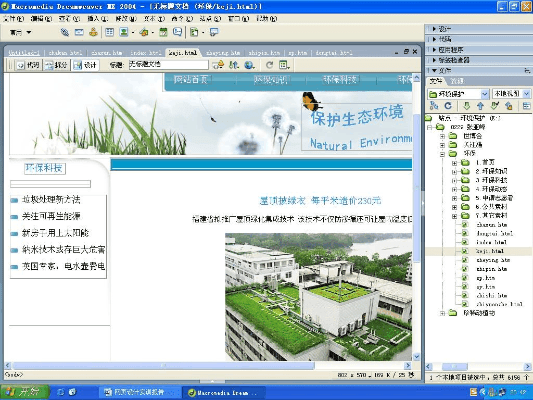Put files with the blue up arrow
Viewport: 533px width, 400px height.
pos(480,106)
